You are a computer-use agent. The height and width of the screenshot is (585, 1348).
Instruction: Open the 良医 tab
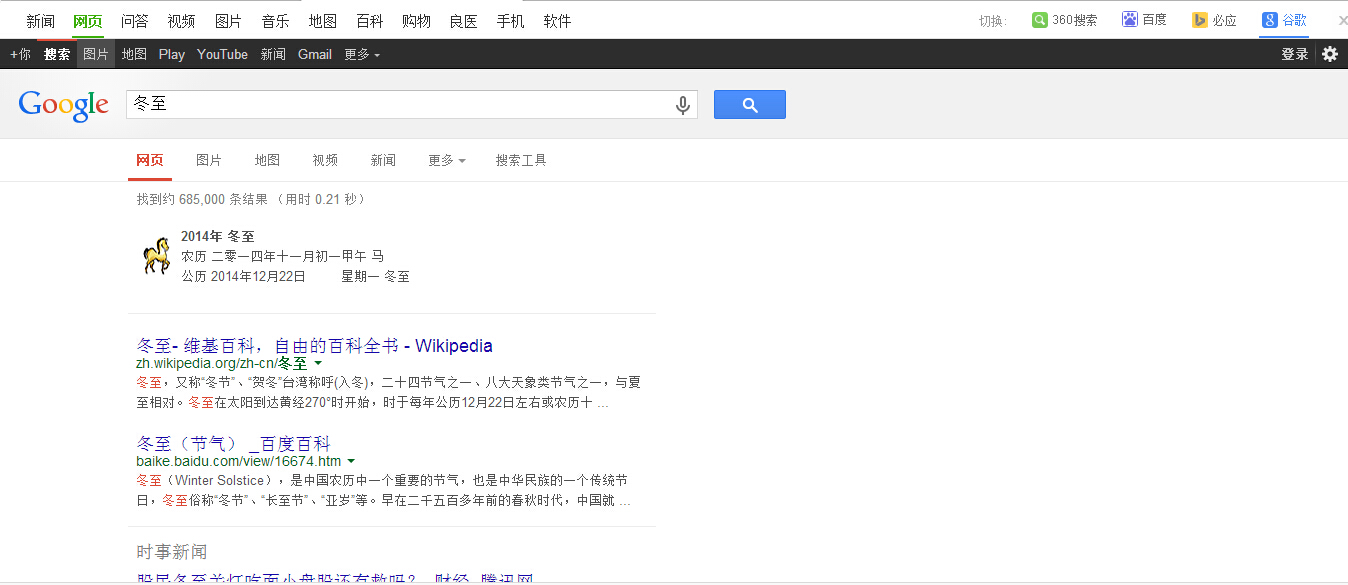click(464, 21)
